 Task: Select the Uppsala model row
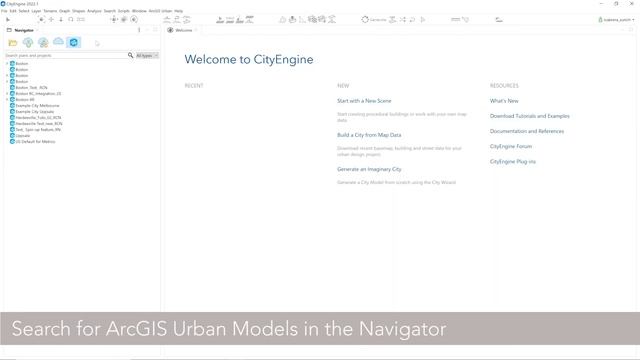point(20,136)
